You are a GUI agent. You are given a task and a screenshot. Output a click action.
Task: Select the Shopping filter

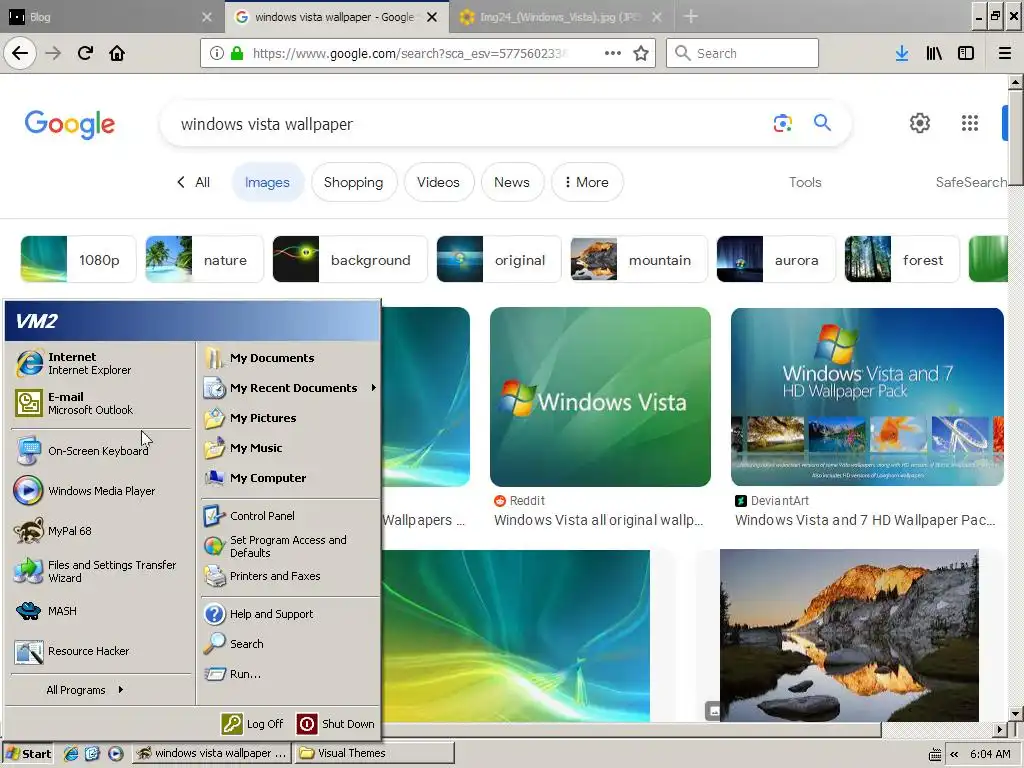point(353,182)
